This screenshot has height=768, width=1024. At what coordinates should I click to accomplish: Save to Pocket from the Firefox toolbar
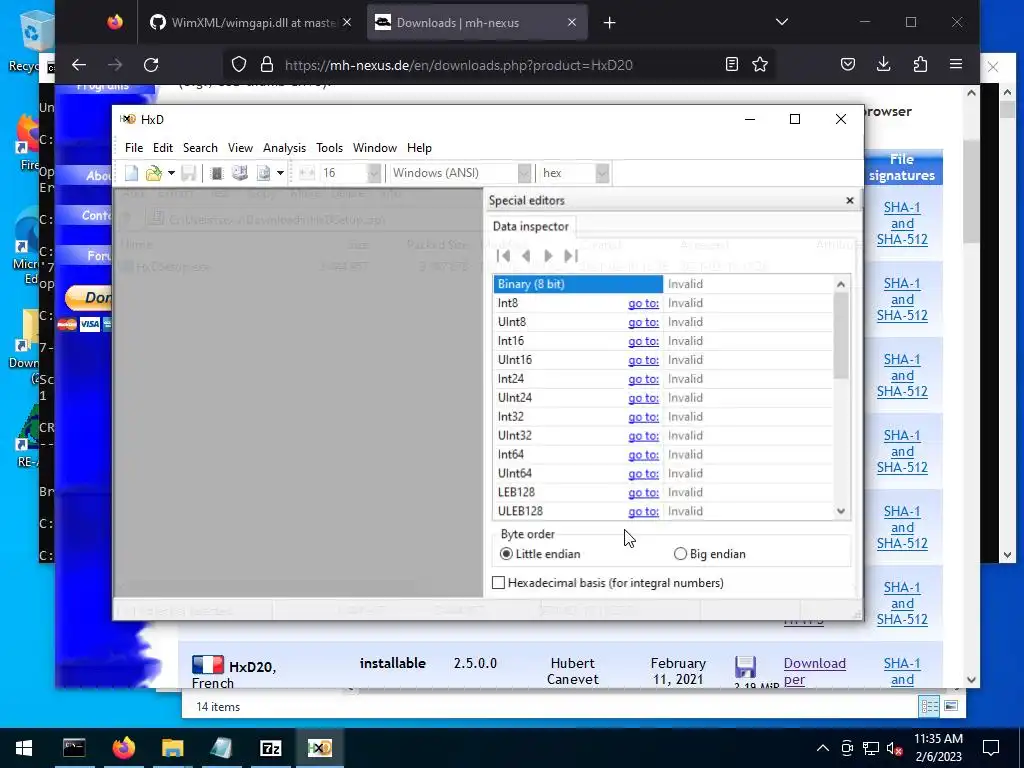pyautogui.click(x=848, y=65)
